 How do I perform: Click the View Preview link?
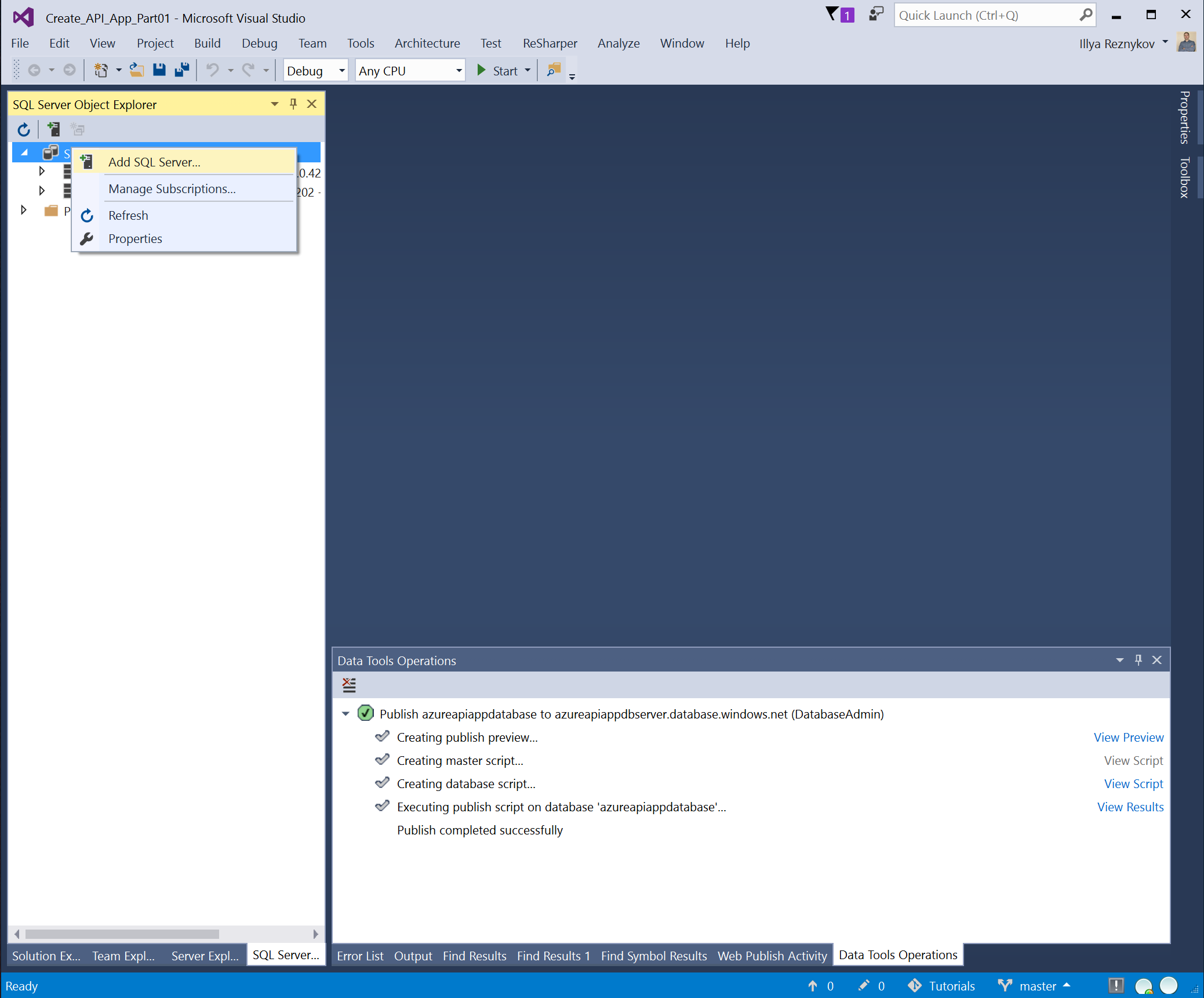tap(1128, 737)
